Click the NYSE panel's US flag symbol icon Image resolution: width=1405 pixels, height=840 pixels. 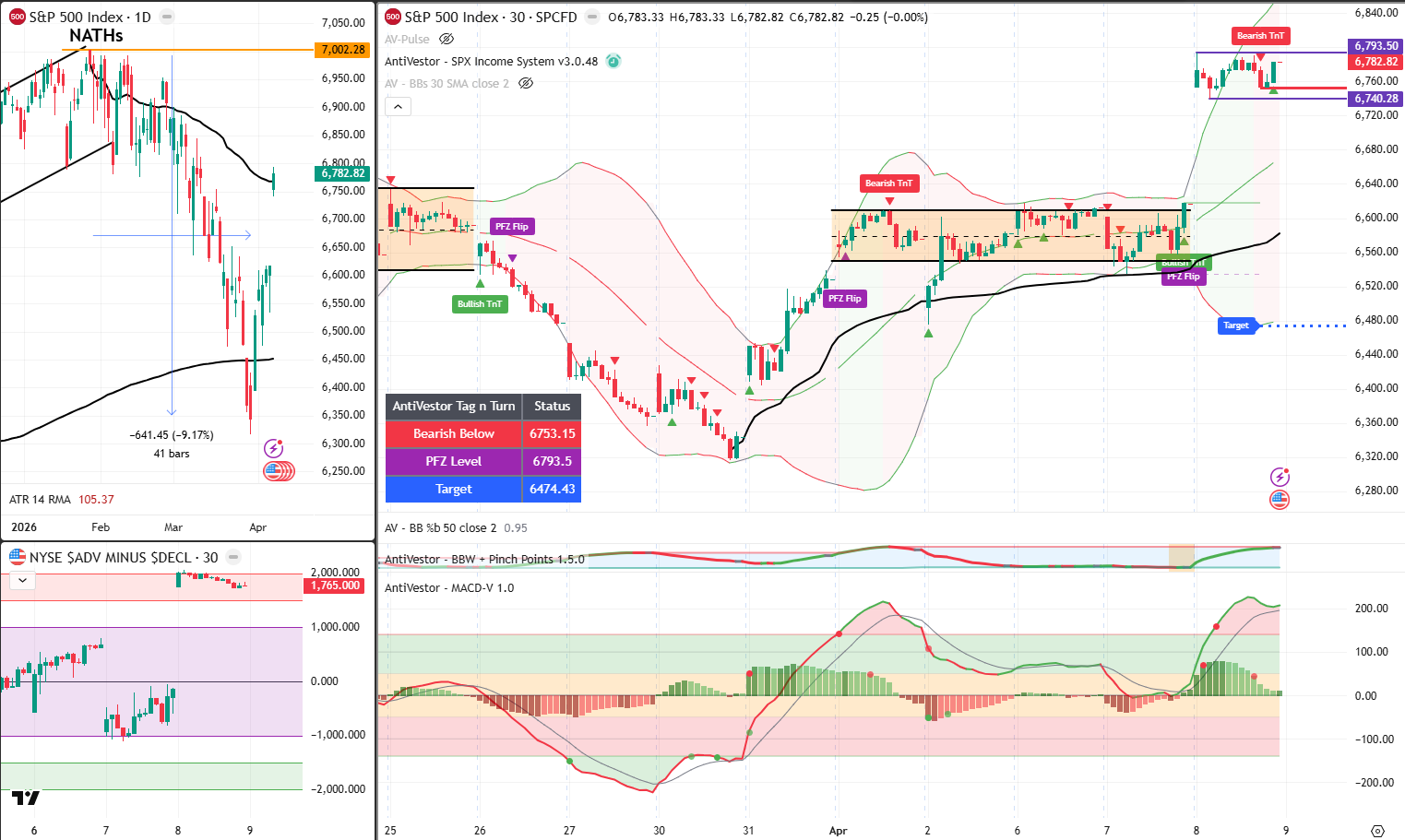pos(16,556)
